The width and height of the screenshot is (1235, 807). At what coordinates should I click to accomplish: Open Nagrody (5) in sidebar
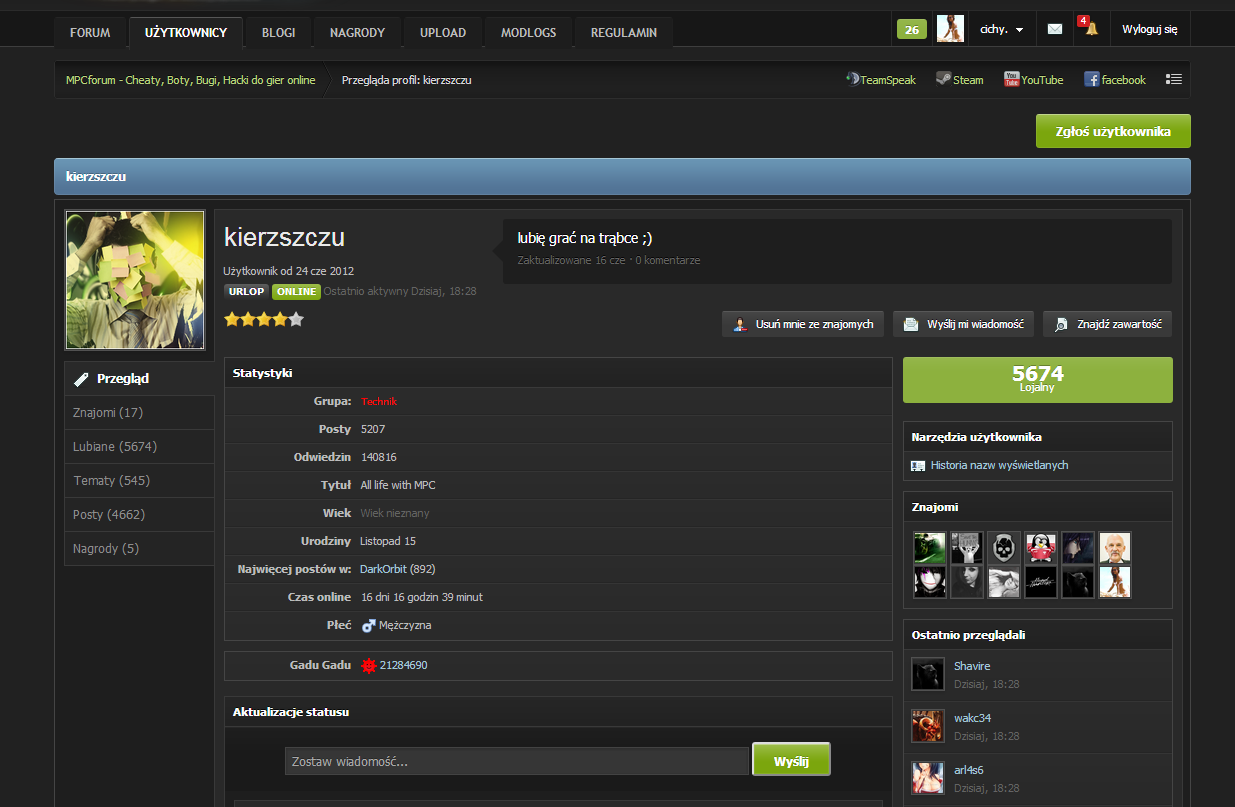point(139,548)
